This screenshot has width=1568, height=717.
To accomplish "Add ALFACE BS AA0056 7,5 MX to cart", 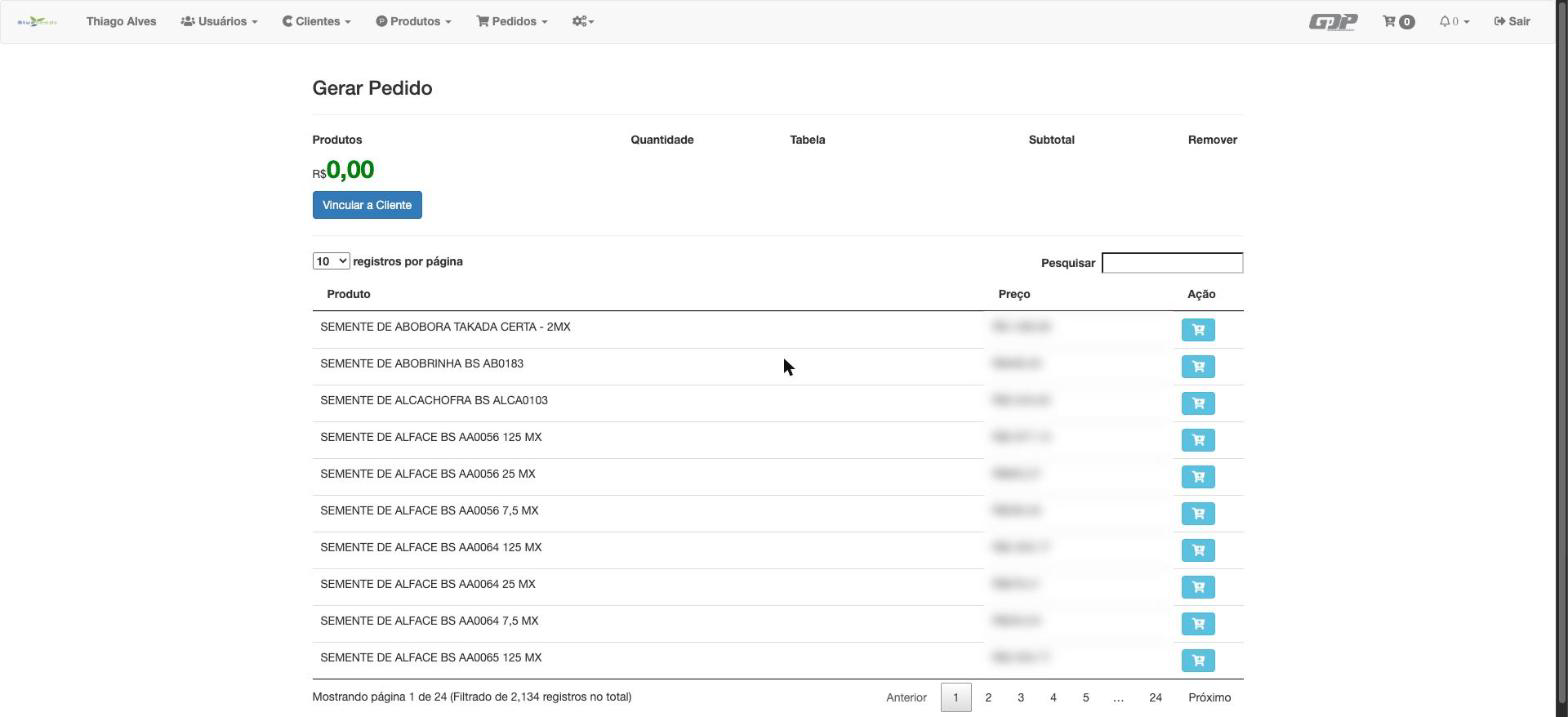I will (1198, 514).
